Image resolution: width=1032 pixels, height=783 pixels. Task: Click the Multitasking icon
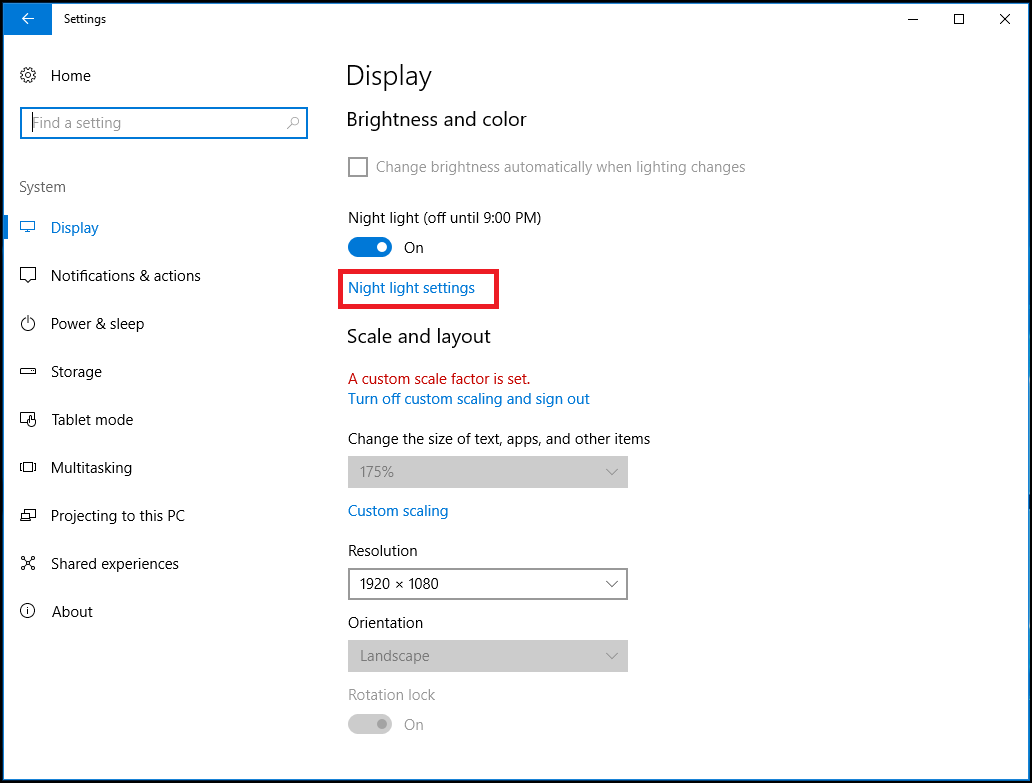[x=28, y=467]
